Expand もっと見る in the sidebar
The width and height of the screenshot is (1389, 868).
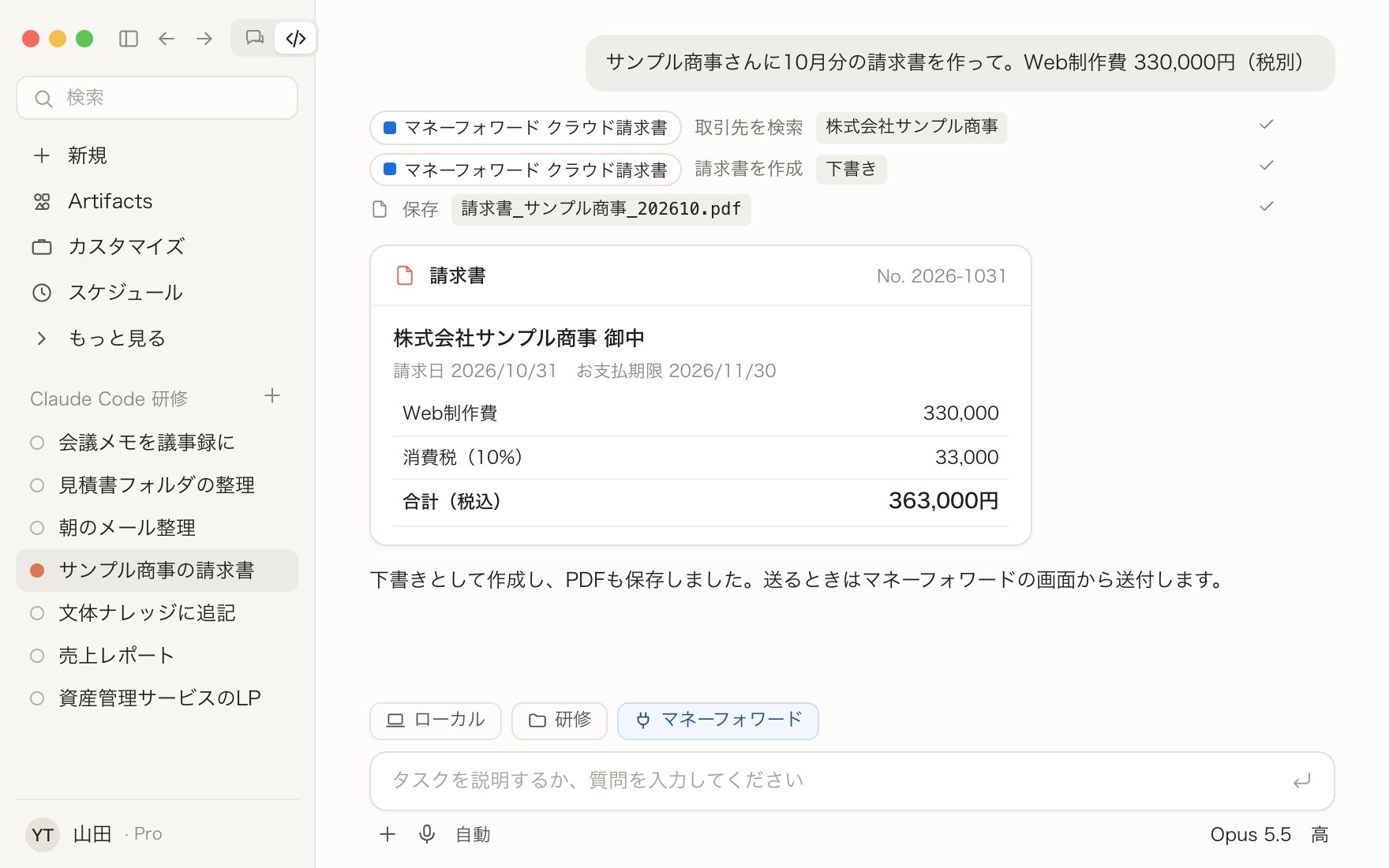(x=157, y=339)
